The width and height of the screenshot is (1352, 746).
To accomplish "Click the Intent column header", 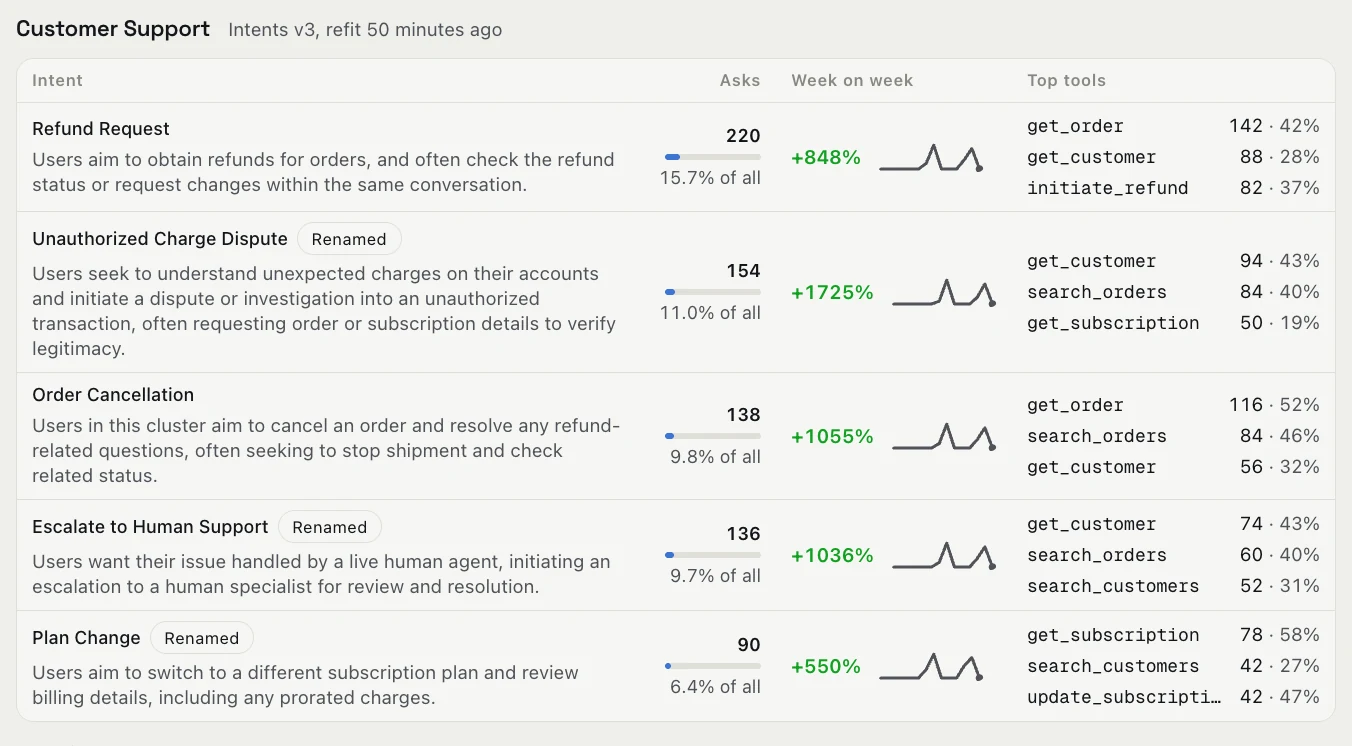I will [x=57, y=81].
